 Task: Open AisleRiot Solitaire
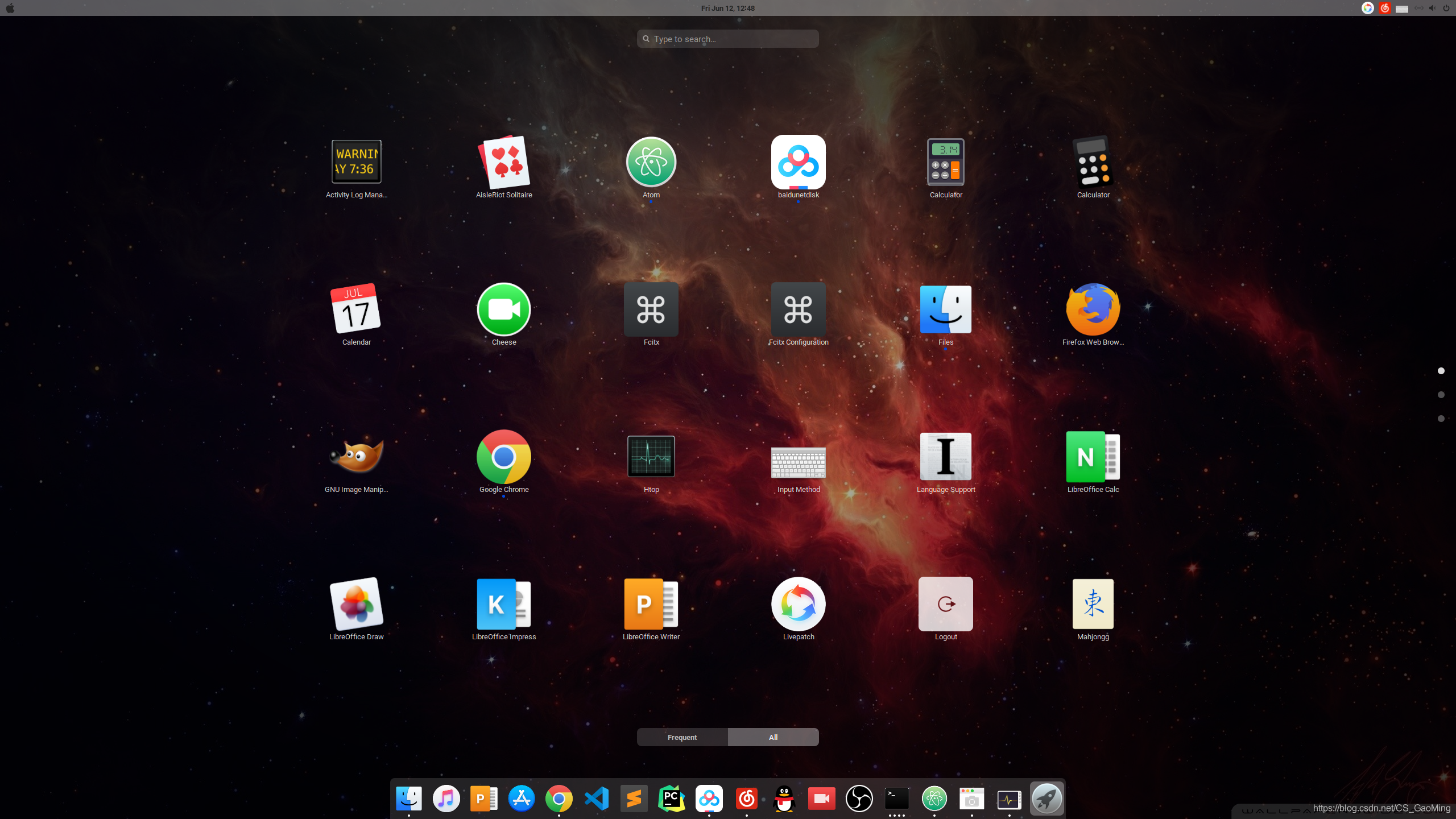[x=503, y=163]
